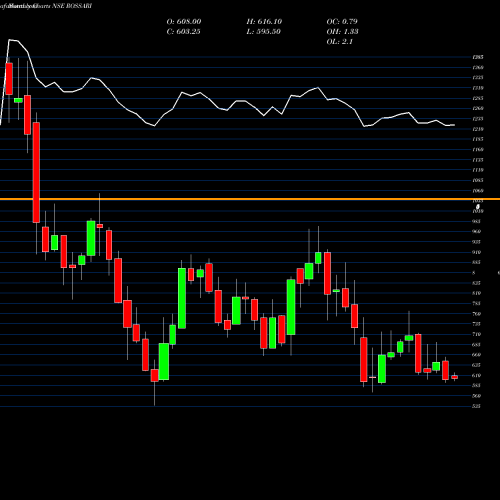
Task: Click the 760 price axis label
Action: coord(477,314)
